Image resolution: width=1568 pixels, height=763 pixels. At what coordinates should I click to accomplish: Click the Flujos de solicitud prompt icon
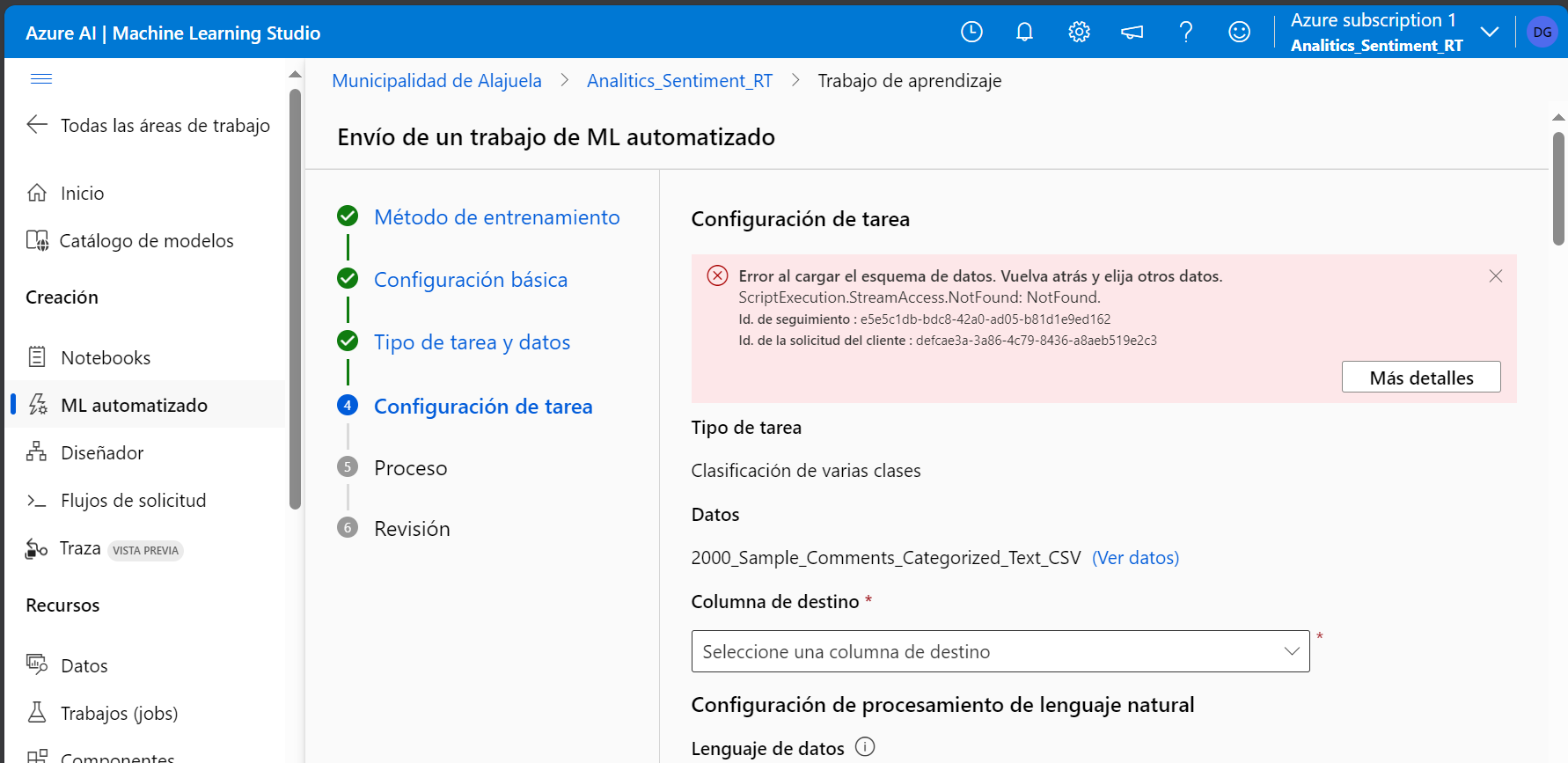37,500
